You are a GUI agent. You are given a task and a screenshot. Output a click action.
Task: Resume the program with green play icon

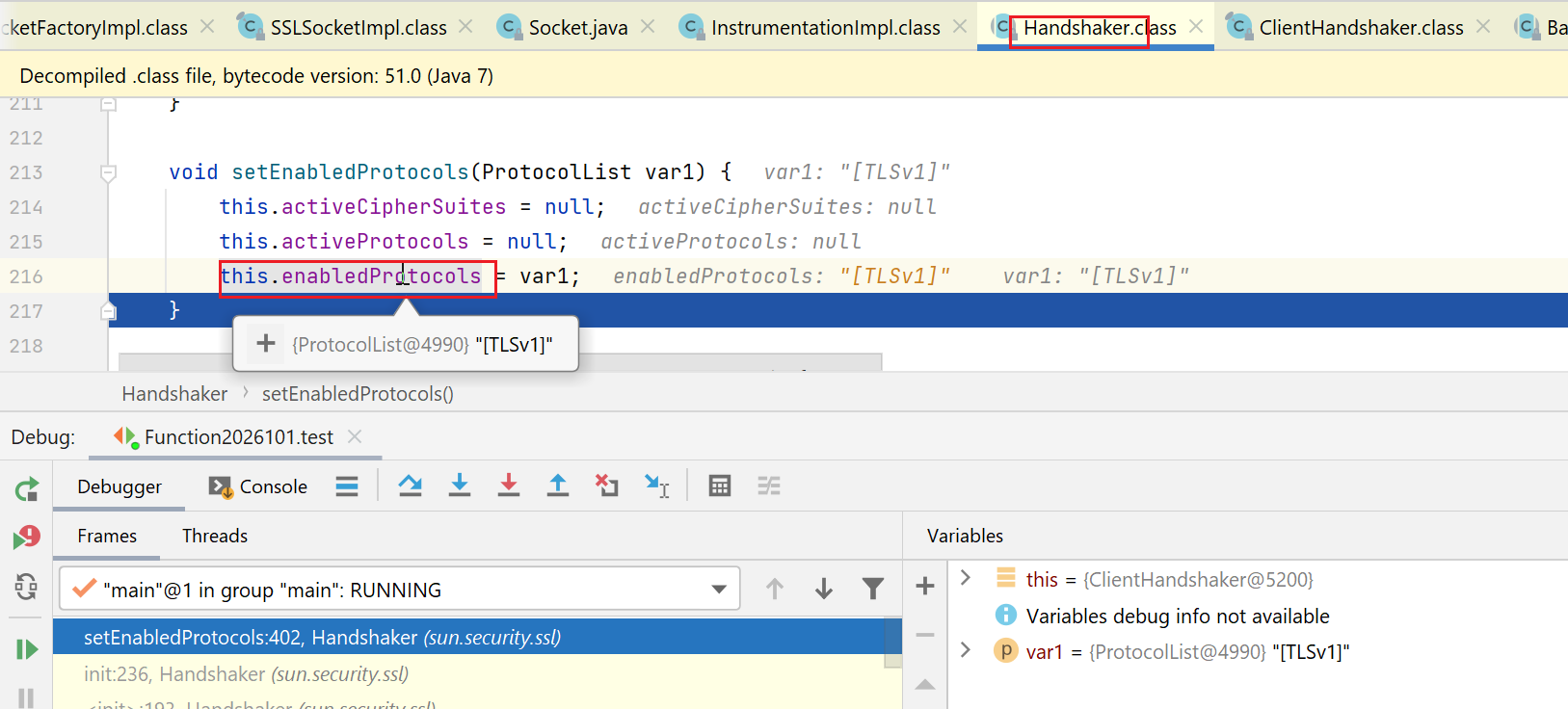[26, 649]
